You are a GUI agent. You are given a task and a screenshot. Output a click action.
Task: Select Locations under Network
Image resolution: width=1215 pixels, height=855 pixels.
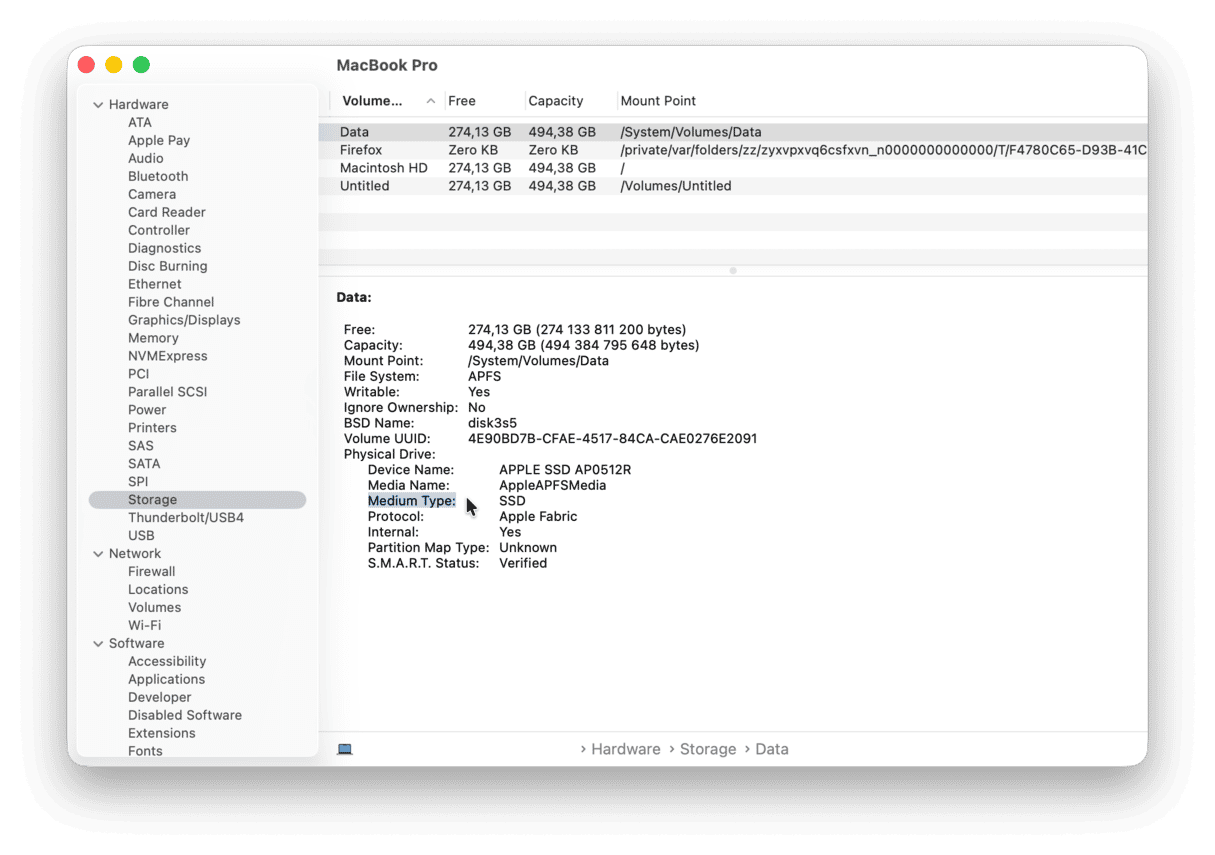coord(158,591)
